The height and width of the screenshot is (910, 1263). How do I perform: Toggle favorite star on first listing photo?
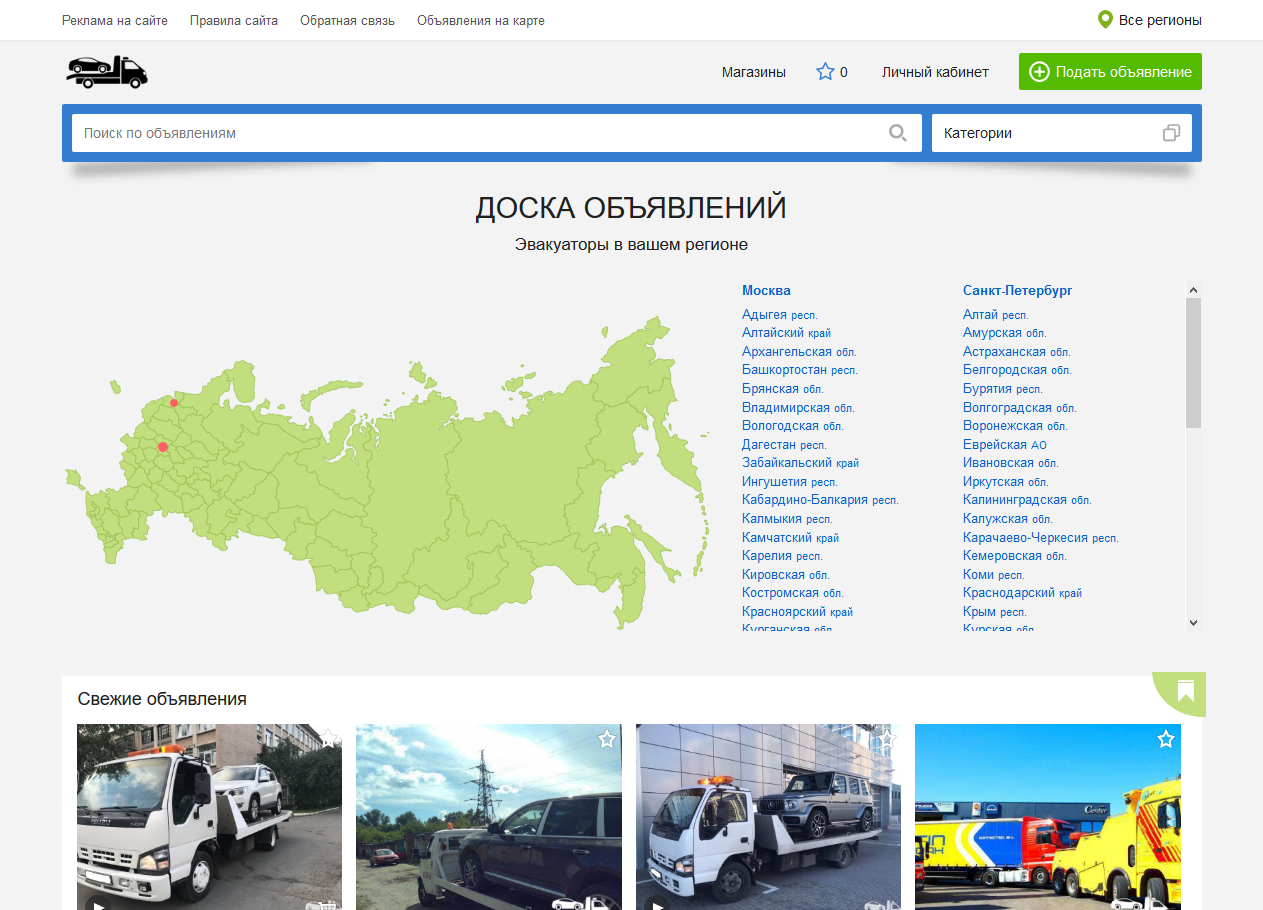[327, 739]
